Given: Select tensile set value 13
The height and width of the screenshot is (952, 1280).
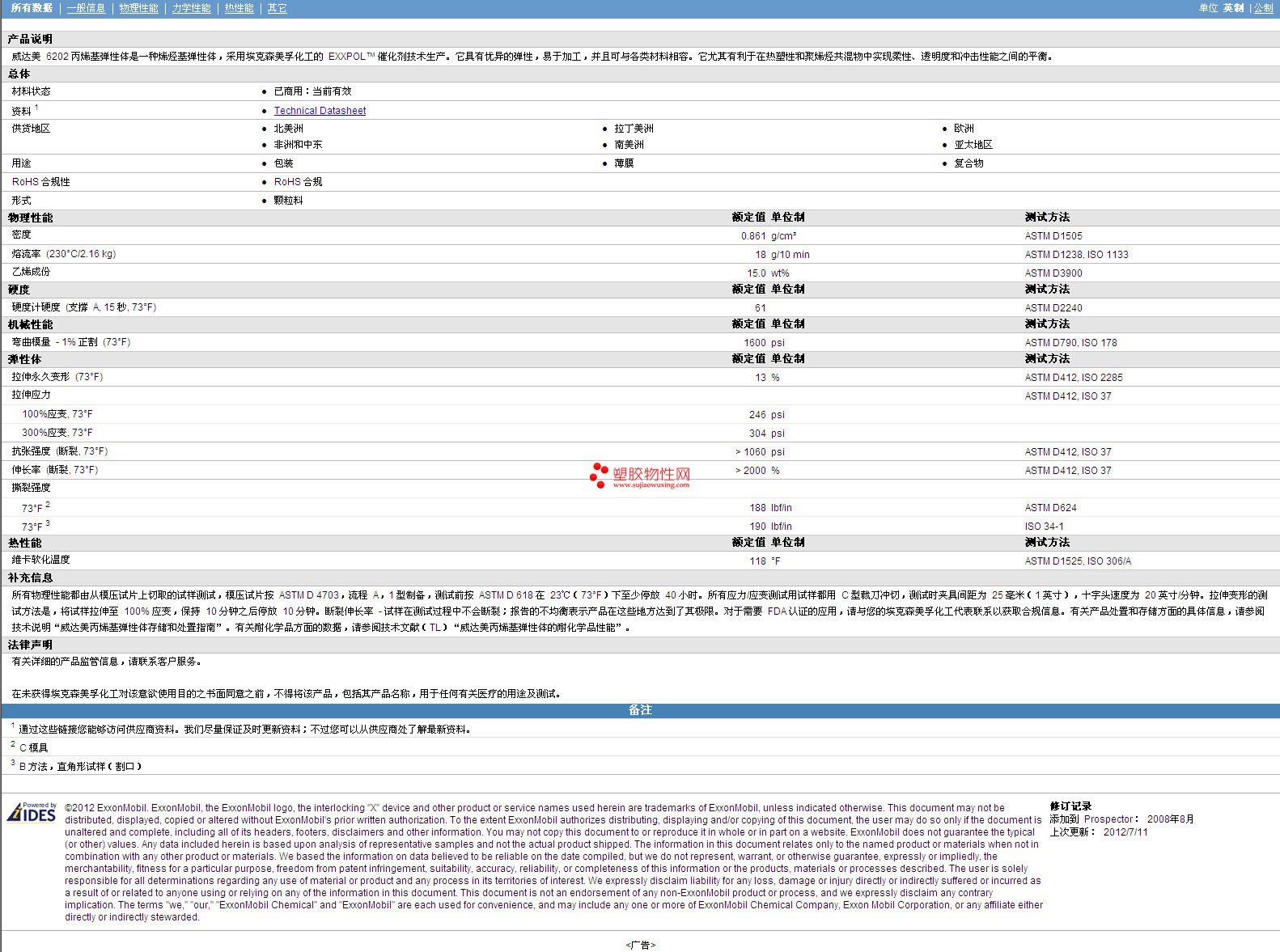Looking at the screenshot, I should point(761,378).
